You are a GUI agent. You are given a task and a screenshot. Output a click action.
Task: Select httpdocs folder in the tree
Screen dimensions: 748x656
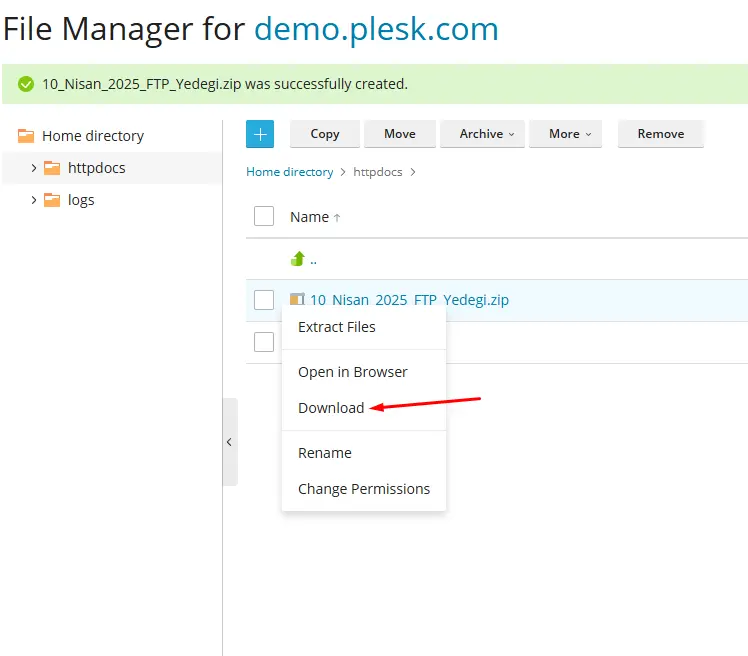click(x=97, y=168)
